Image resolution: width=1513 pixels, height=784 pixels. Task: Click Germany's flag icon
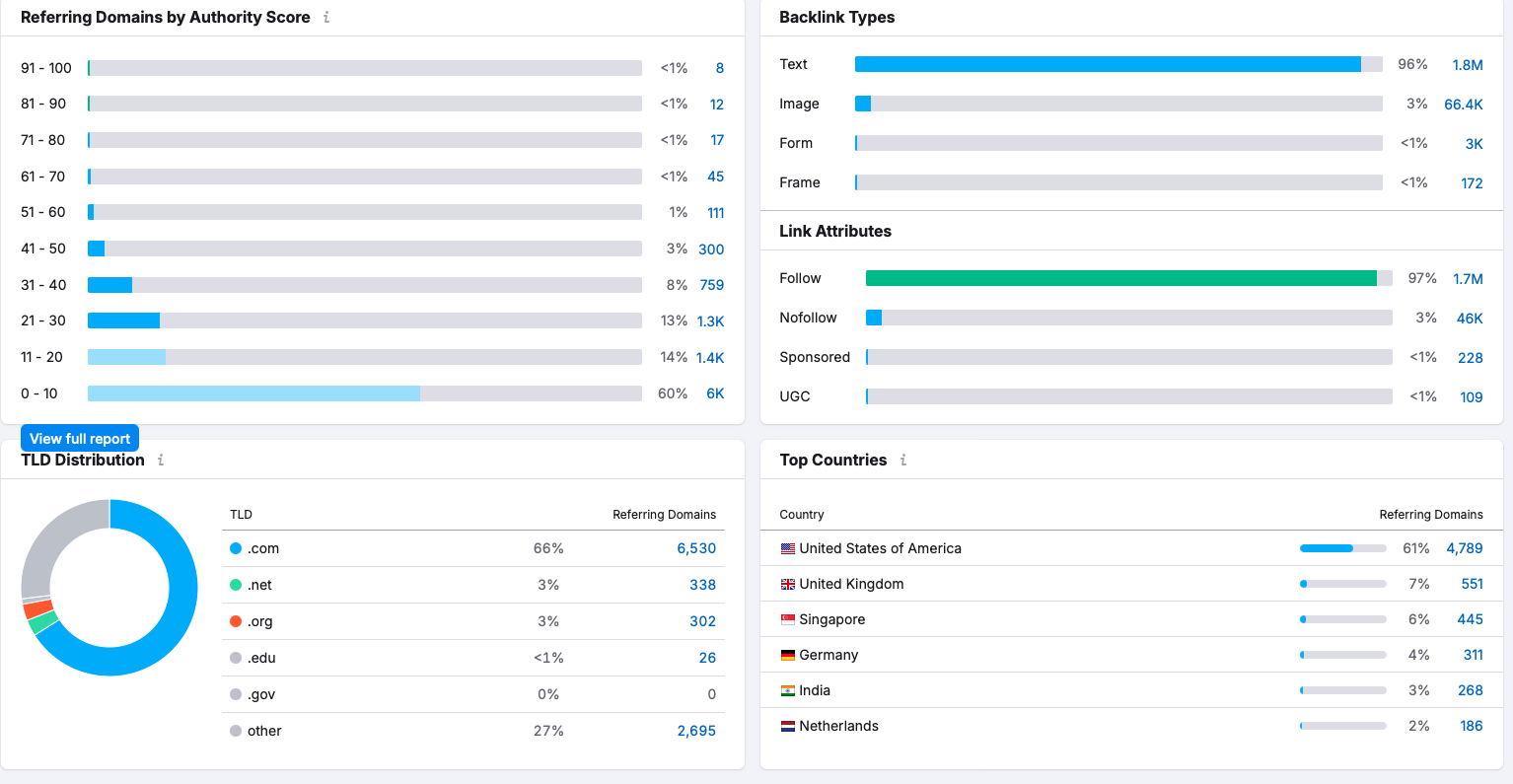(x=786, y=654)
